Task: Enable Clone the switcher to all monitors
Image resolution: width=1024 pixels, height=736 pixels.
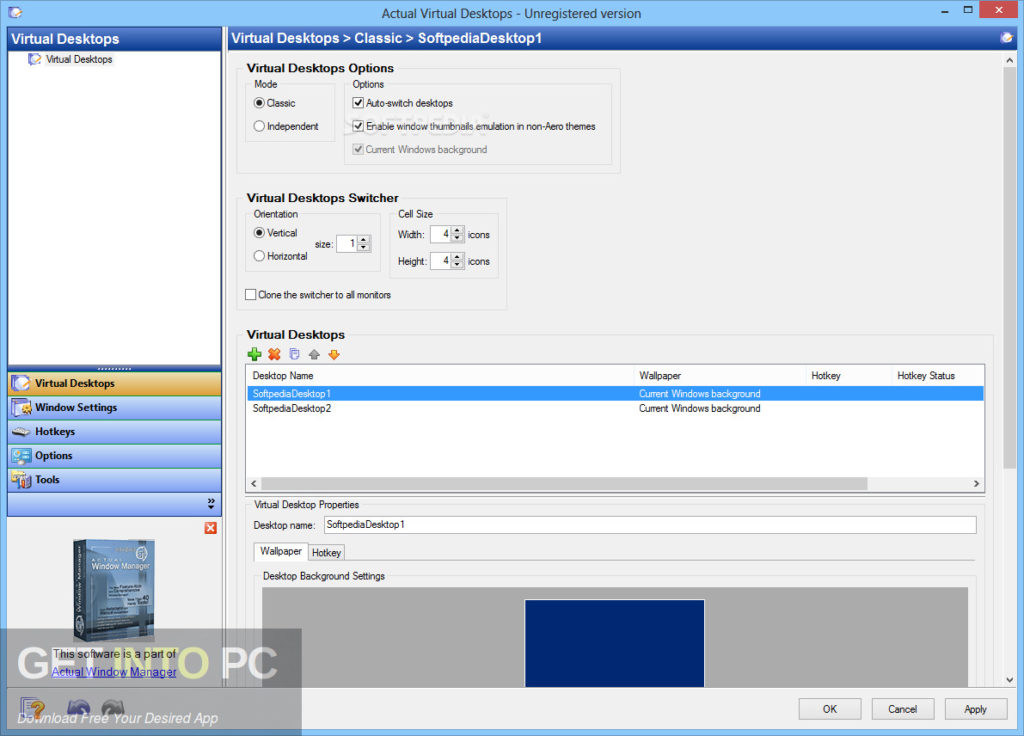Action: [251, 295]
